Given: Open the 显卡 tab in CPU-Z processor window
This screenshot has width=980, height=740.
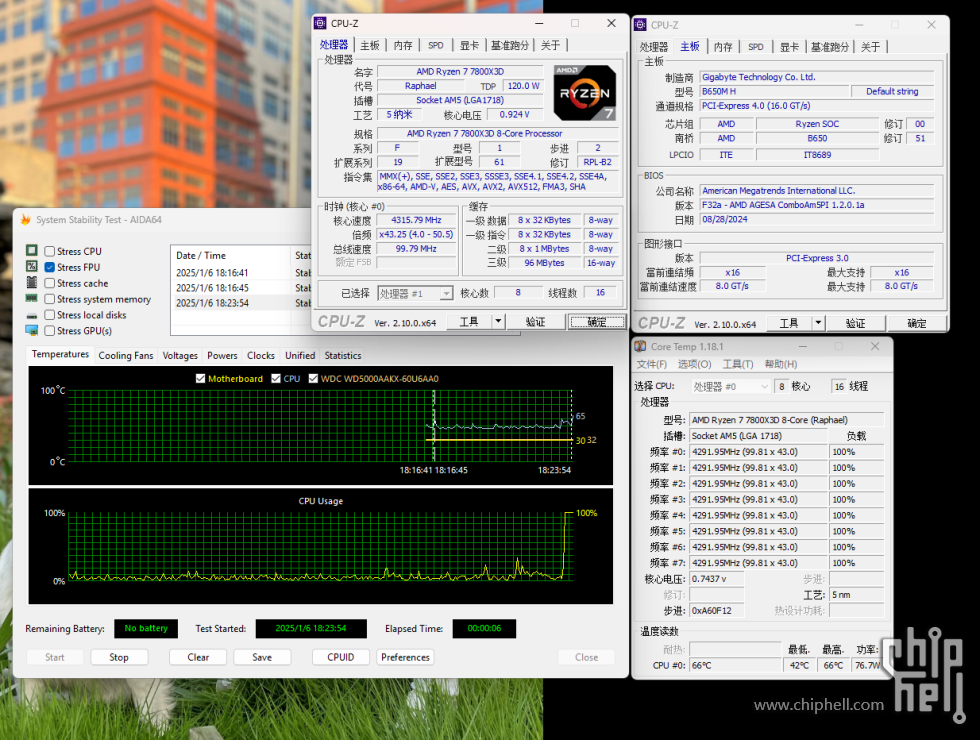Looking at the screenshot, I should 469,46.
